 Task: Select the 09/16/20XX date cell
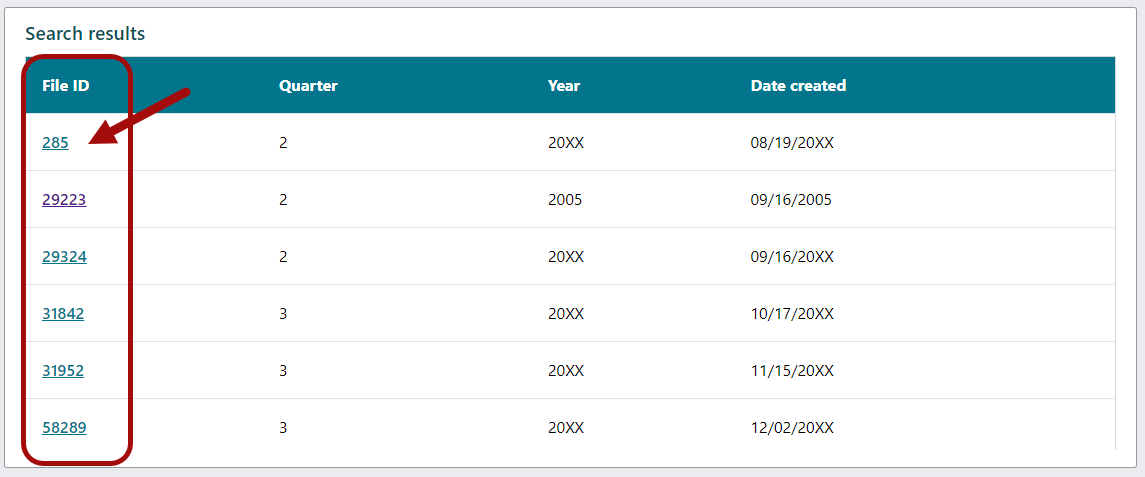(x=791, y=257)
